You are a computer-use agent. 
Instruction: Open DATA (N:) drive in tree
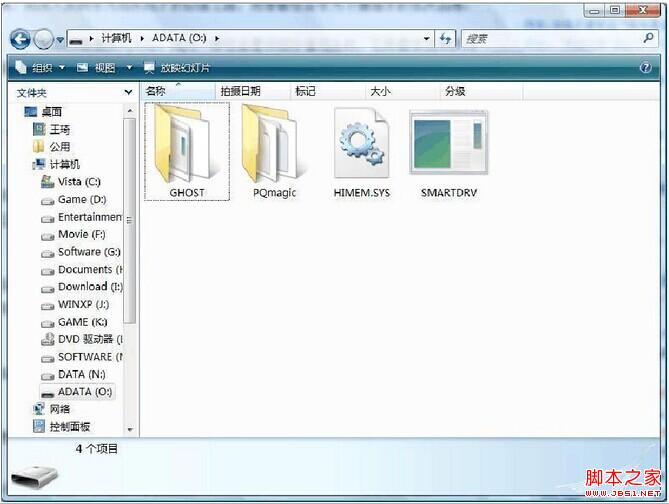(x=82, y=374)
